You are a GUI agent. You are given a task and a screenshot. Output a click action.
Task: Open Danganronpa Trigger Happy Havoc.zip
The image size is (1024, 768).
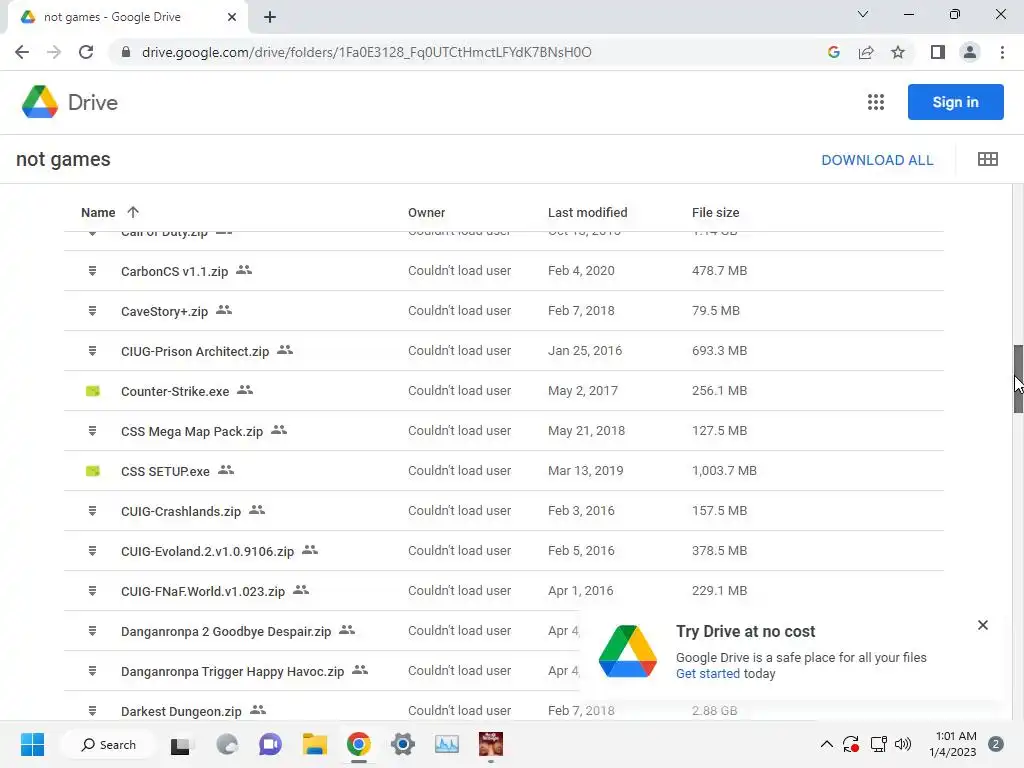pos(232,671)
